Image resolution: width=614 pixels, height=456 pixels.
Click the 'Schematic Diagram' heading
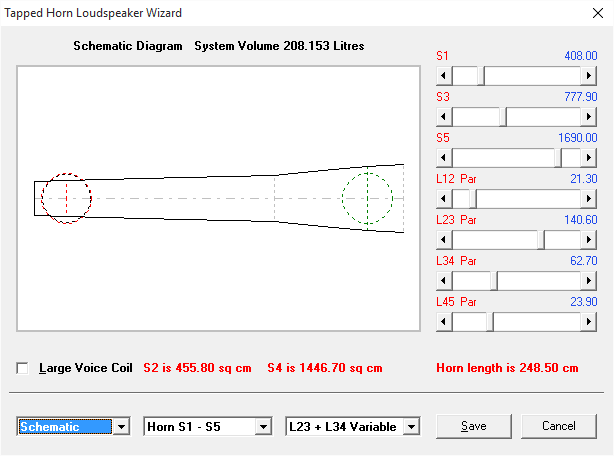(x=128, y=46)
